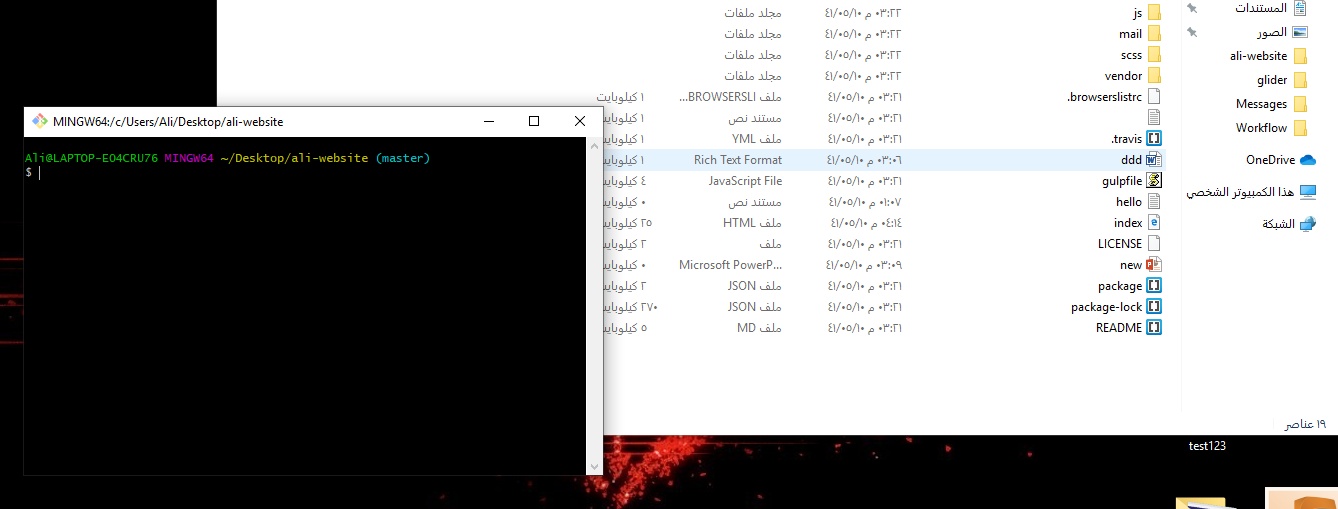Click the ملف BROWSERSLI... type cell
This screenshot has width=1338, height=509.
[730, 97]
